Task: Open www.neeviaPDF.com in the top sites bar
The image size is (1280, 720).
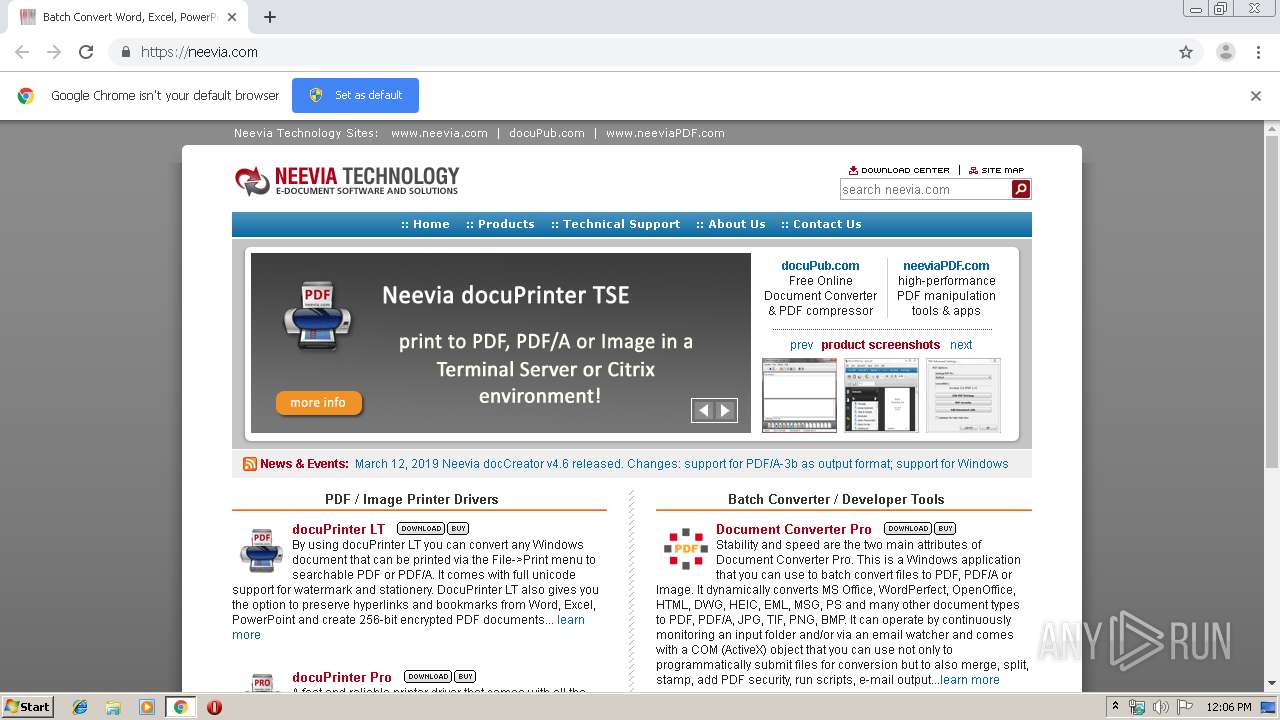Action: (665, 133)
